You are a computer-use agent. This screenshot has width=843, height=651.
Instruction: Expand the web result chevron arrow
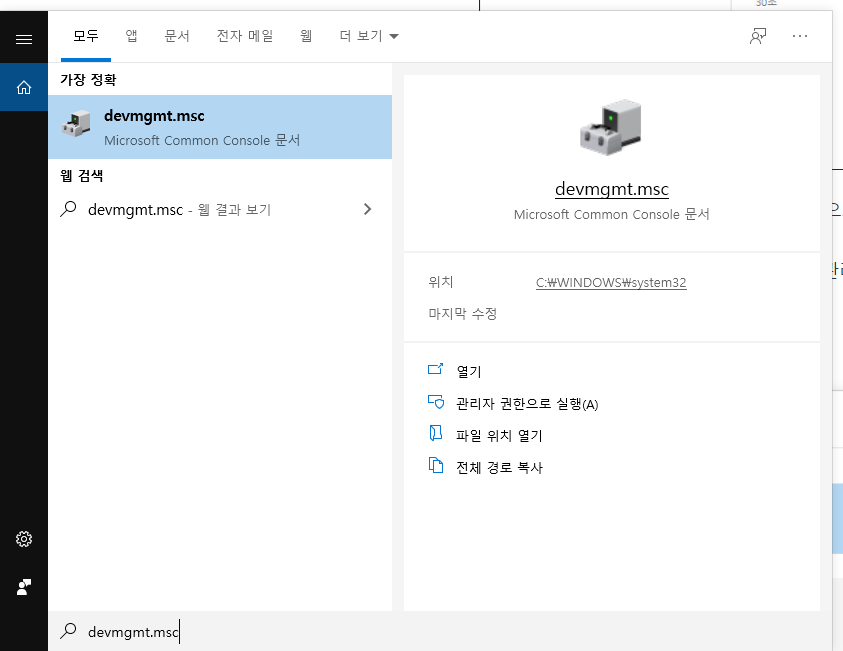tap(368, 209)
